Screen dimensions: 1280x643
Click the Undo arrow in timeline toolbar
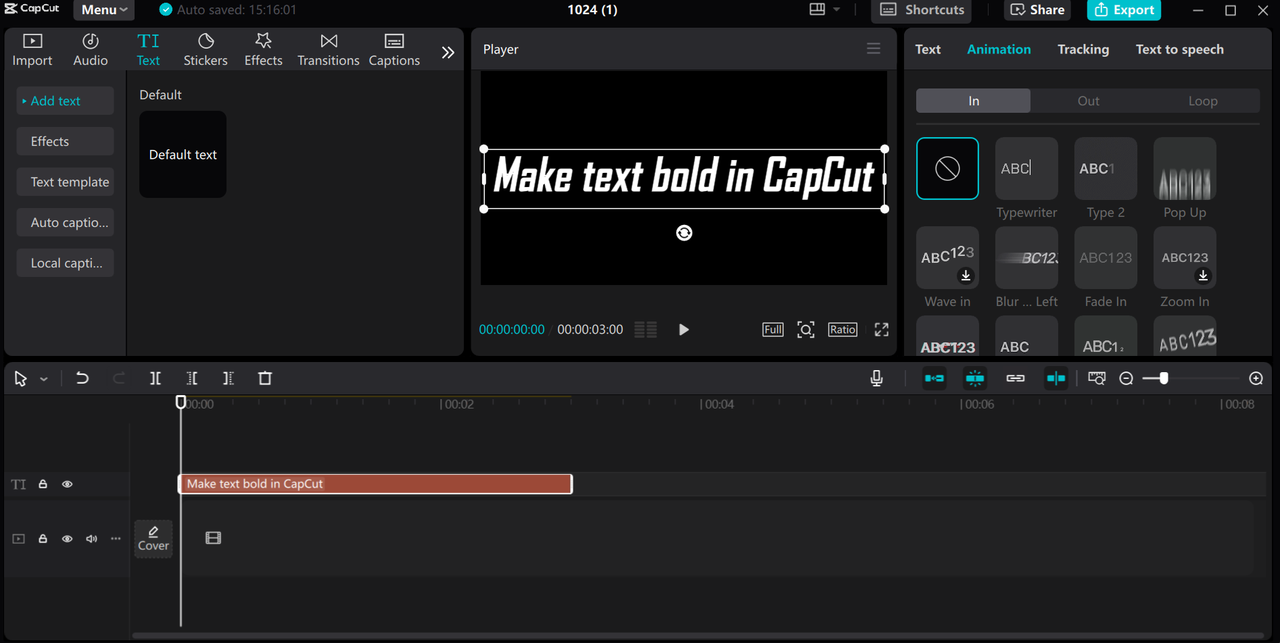[x=82, y=378]
